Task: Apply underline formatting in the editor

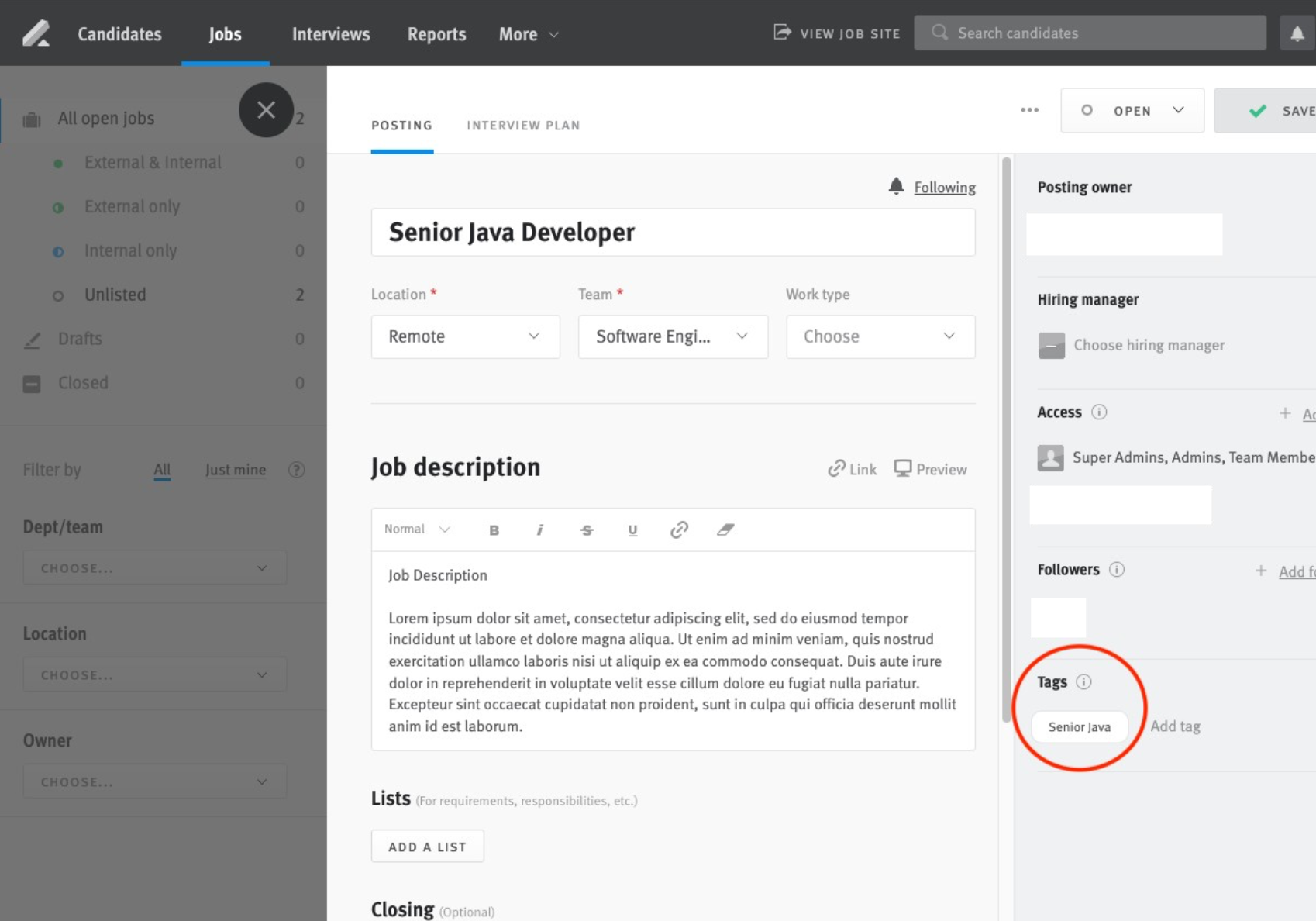Action: pyautogui.click(x=632, y=529)
